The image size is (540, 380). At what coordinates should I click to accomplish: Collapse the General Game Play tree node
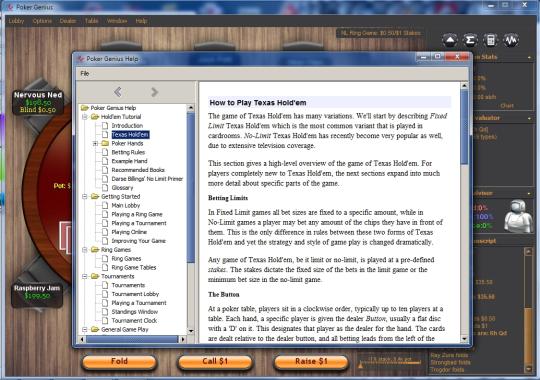[85, 329]
